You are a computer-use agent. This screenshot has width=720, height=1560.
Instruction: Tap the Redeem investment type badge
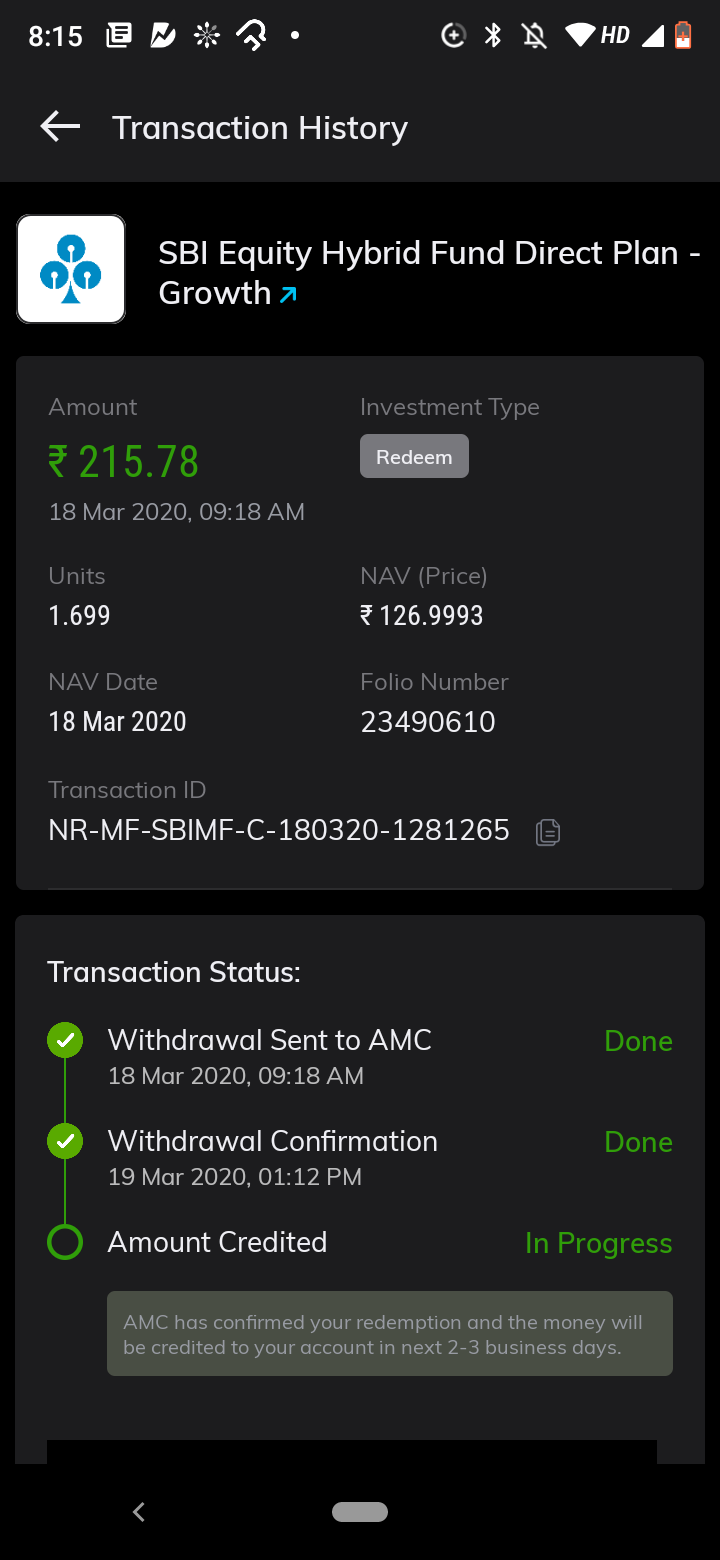click(x=414, y=457)
